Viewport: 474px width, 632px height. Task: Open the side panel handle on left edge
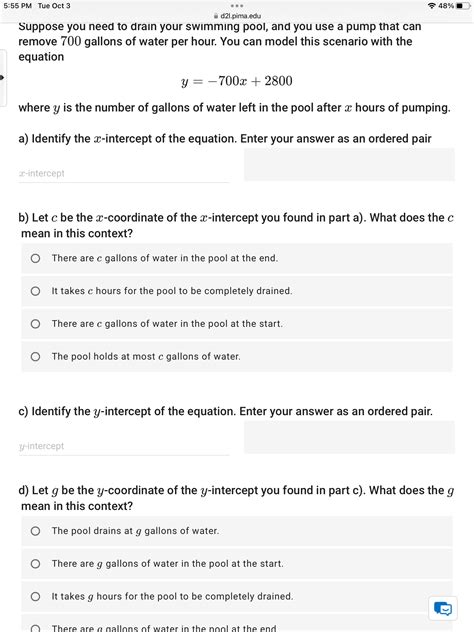click(3, 77)
